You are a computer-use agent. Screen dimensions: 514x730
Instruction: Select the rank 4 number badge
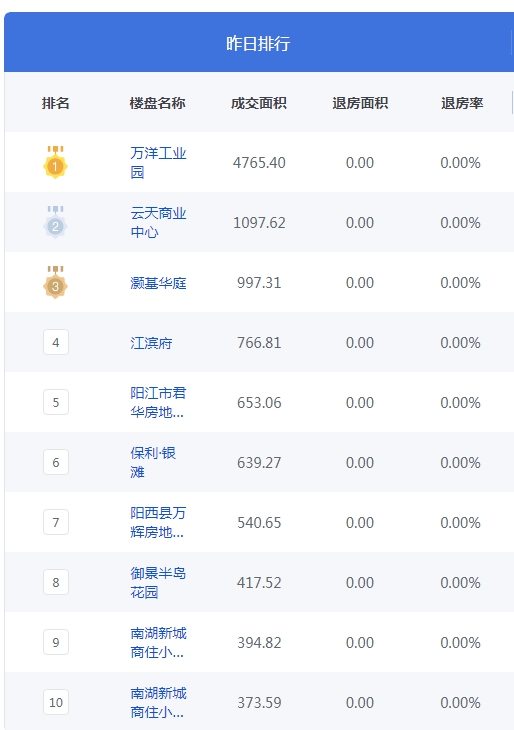coord(56,342)
